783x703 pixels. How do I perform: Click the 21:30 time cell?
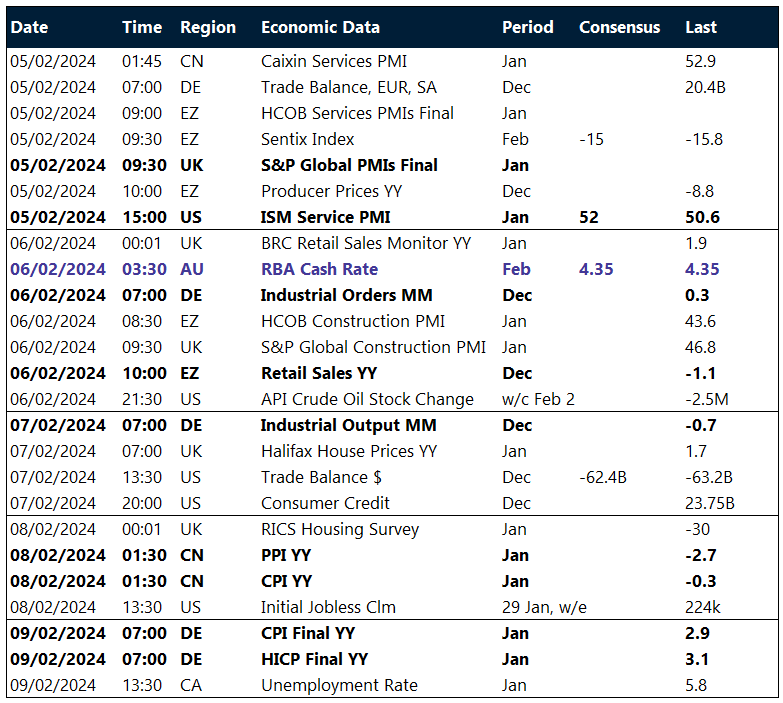(142, 399)
